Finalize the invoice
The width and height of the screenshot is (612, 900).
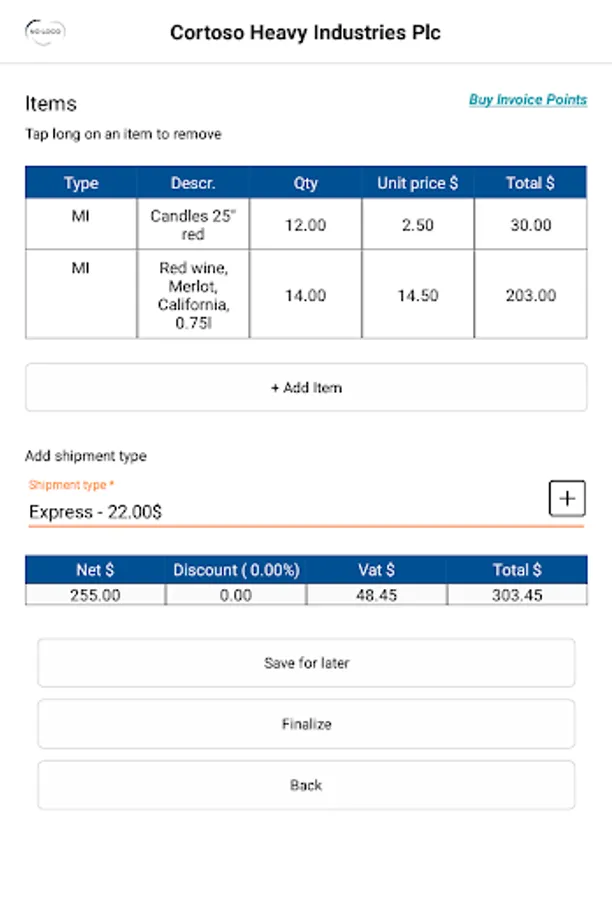tap(306, 724)
